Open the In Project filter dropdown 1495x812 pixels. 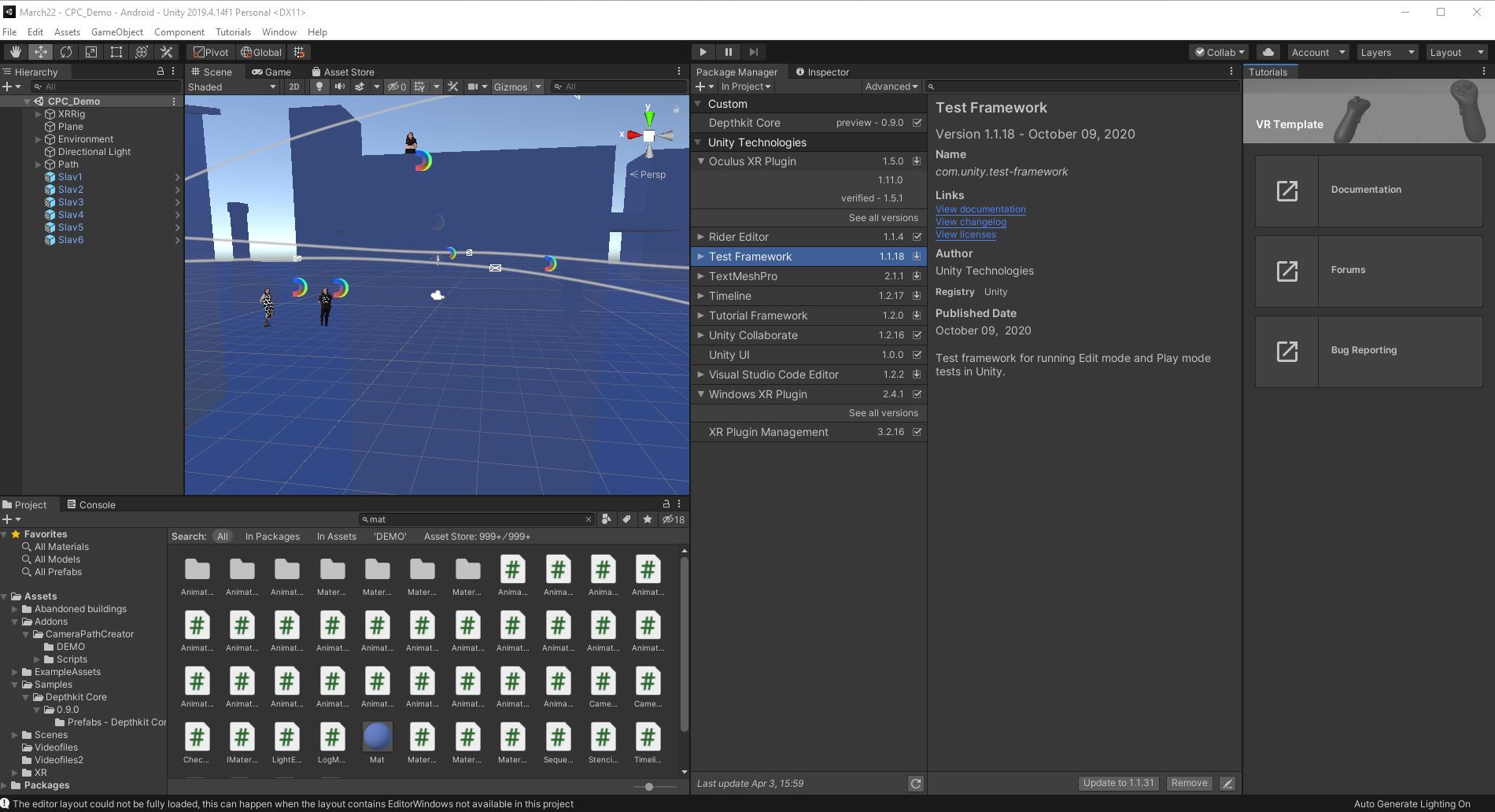coord(745,87)
